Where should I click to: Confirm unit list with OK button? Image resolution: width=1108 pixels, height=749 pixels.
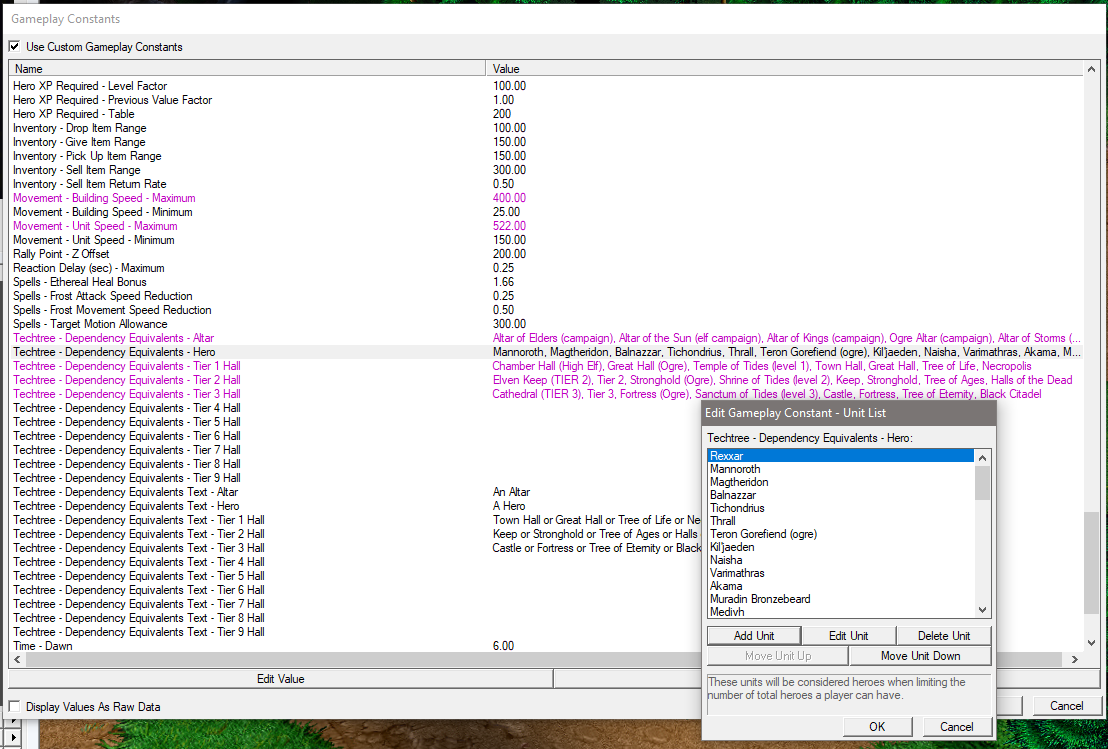tap(877, 726)
